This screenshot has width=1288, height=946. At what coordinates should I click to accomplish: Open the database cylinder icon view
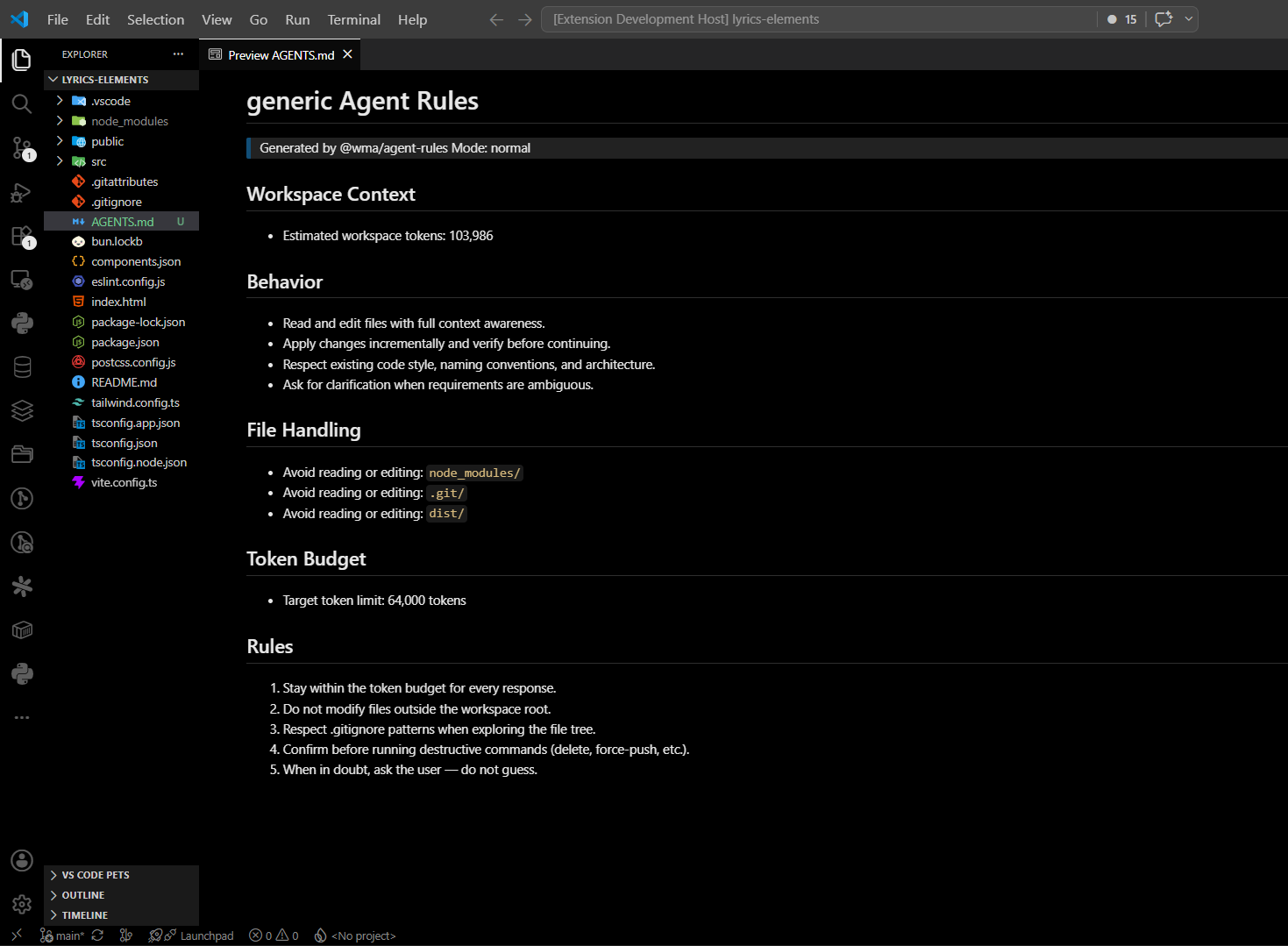(22, 367)
